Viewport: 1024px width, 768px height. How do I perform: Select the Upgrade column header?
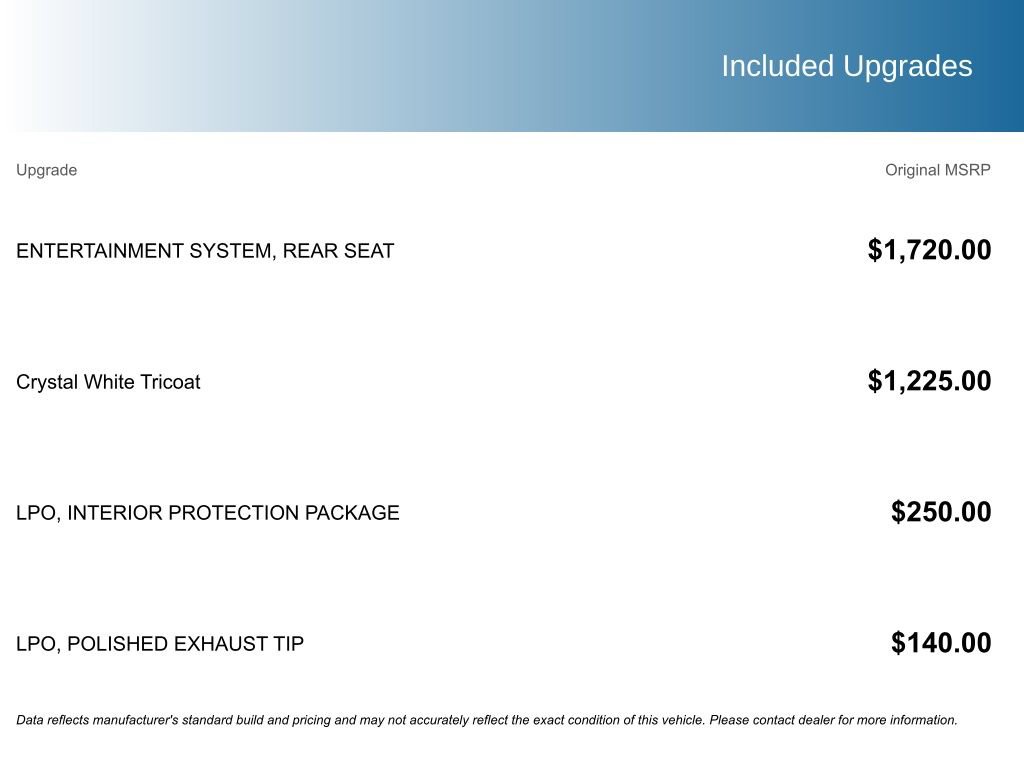pyautogui.click(x=46, y=170)
